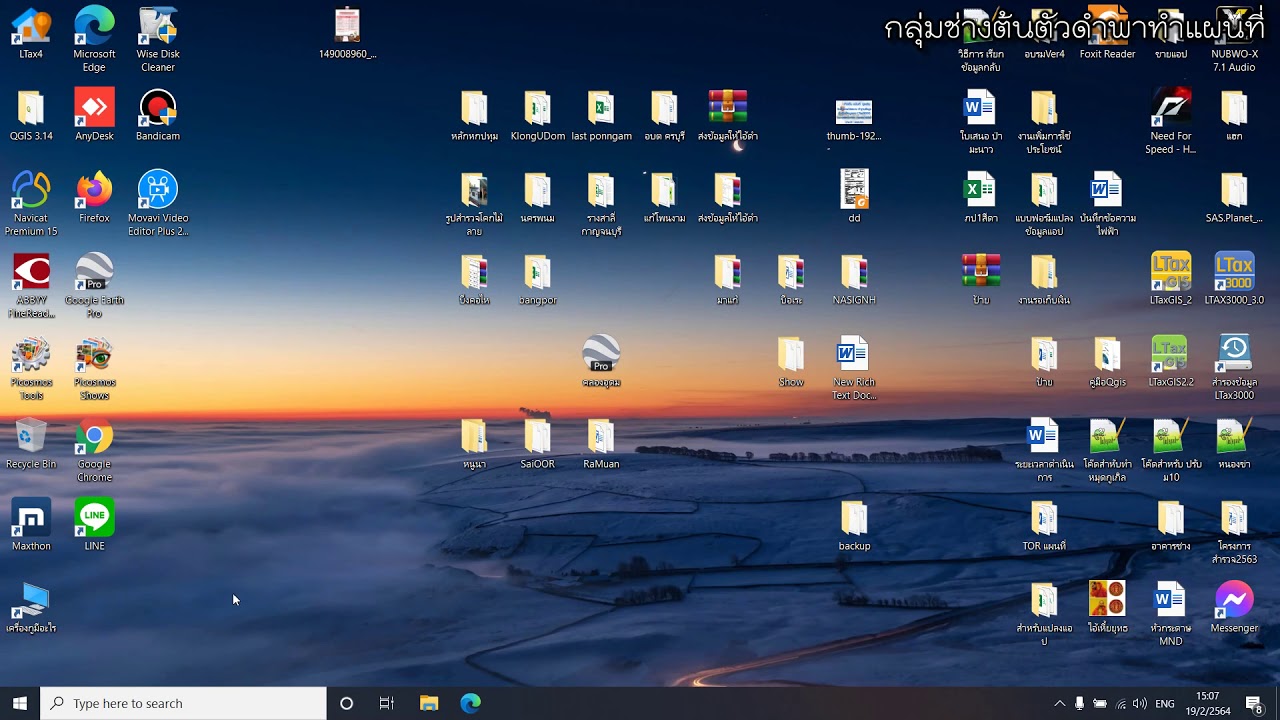Select the SaiOOR folder

pos(537,443)
